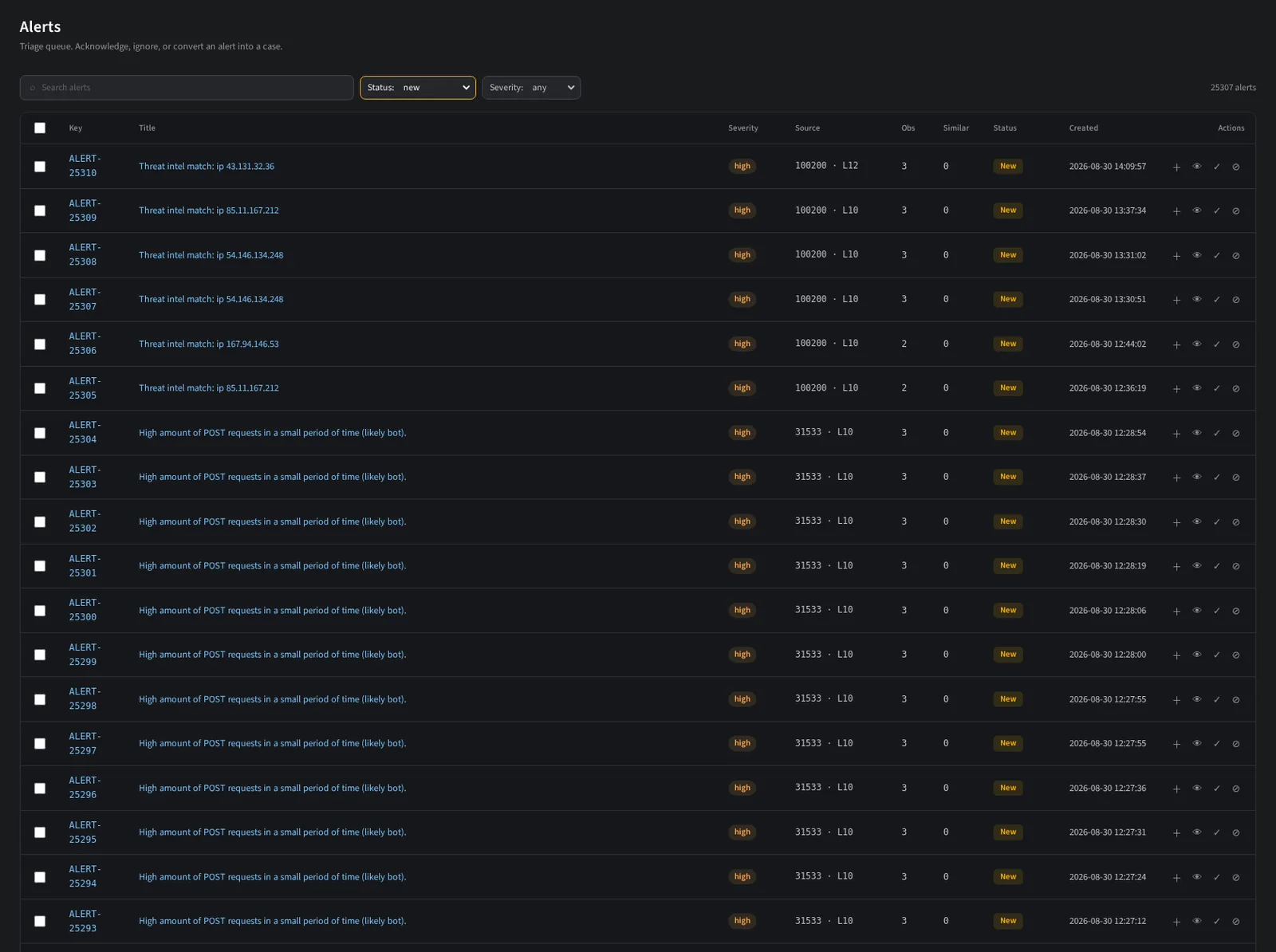The height and width of the screenshot is (952, 1276).
Task: Click plus icon on ALERT-25293 row
Action: click(x=1176, y=921)
